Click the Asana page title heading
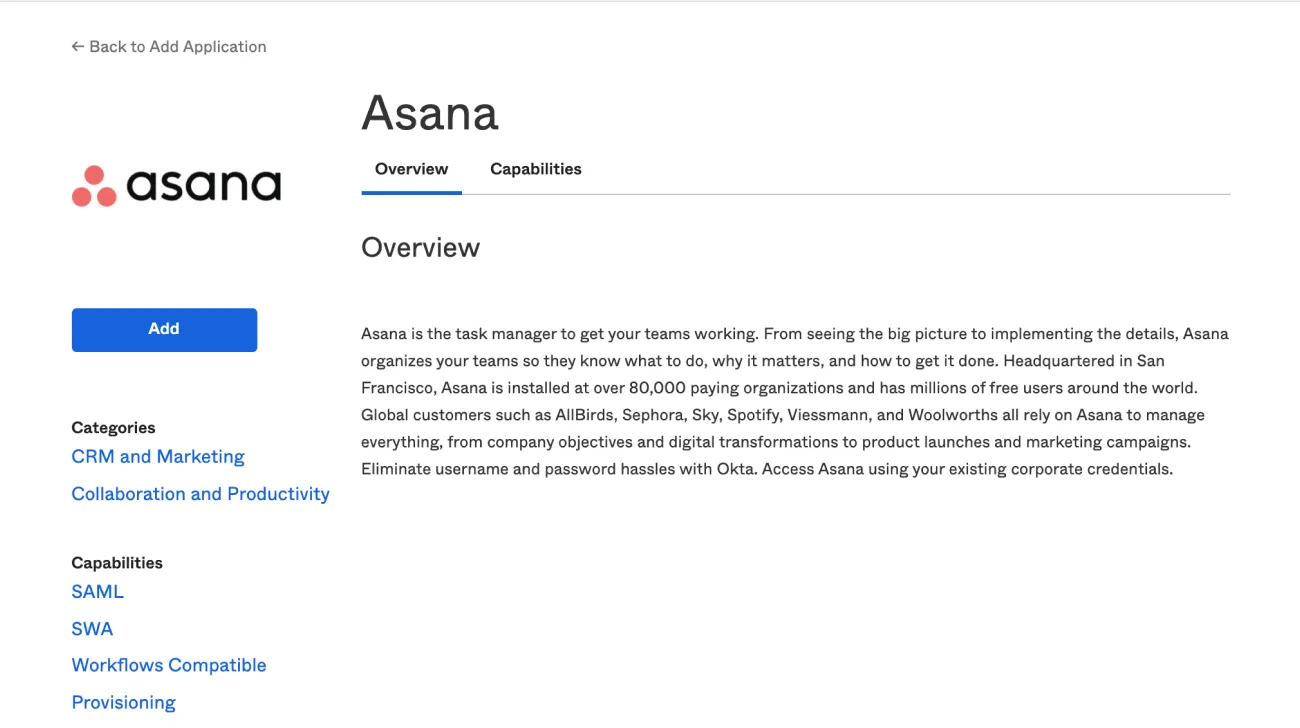The image size is (1300, 728). pos(430,113)
